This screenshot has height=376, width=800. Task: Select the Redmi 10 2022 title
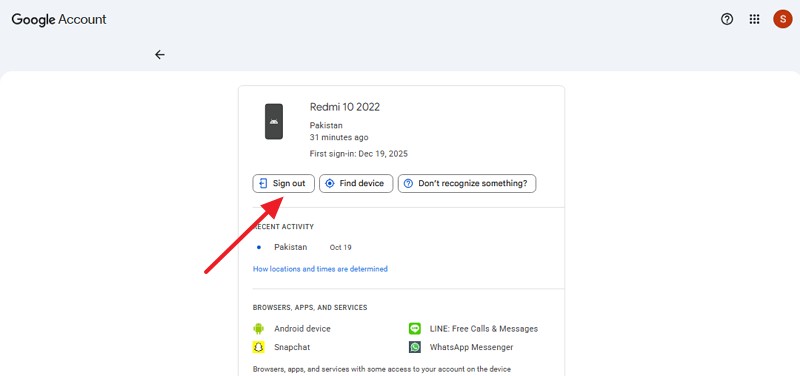pos(345,107)
